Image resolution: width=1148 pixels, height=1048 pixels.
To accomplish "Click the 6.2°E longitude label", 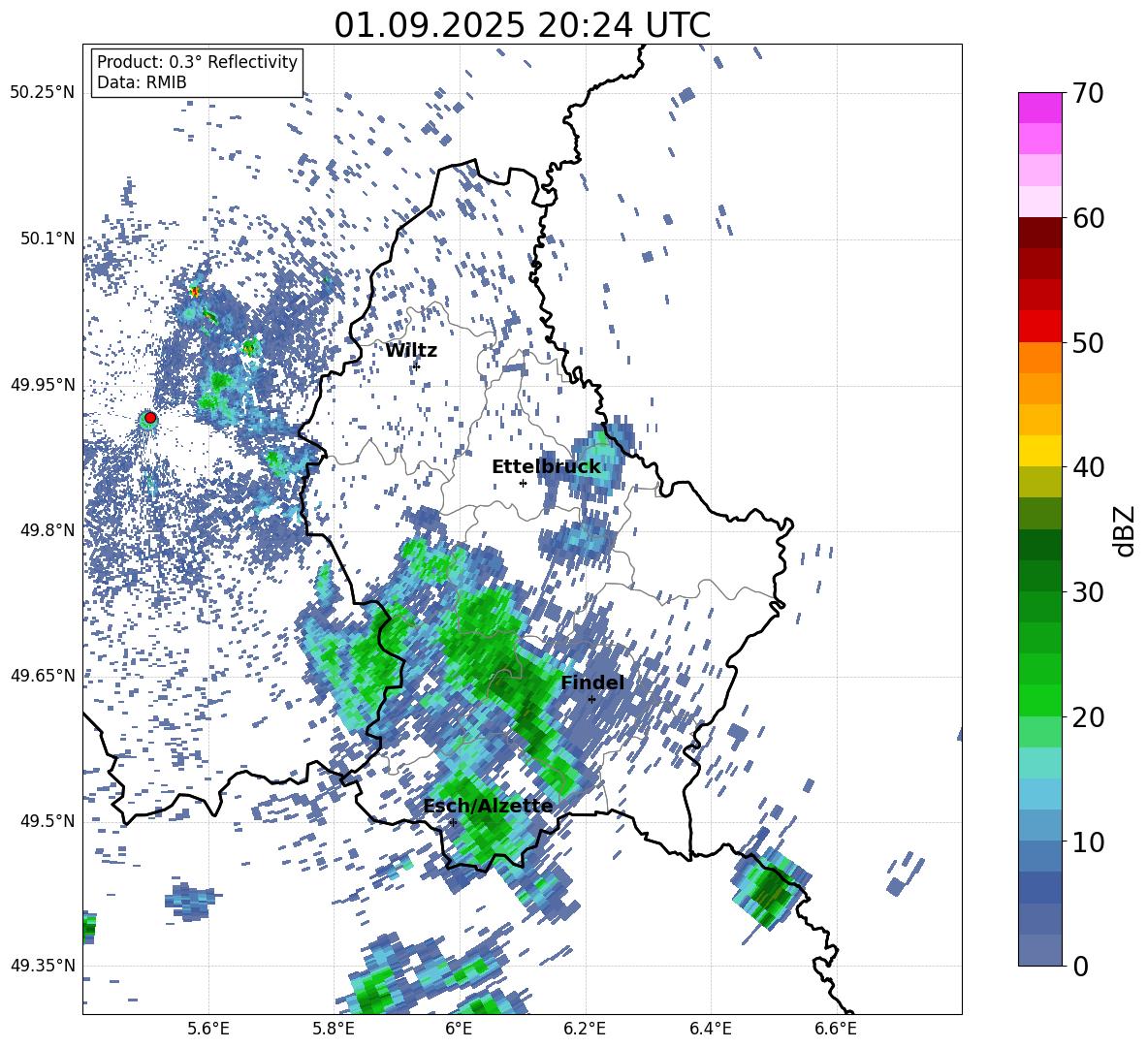I will (585, 1029).
